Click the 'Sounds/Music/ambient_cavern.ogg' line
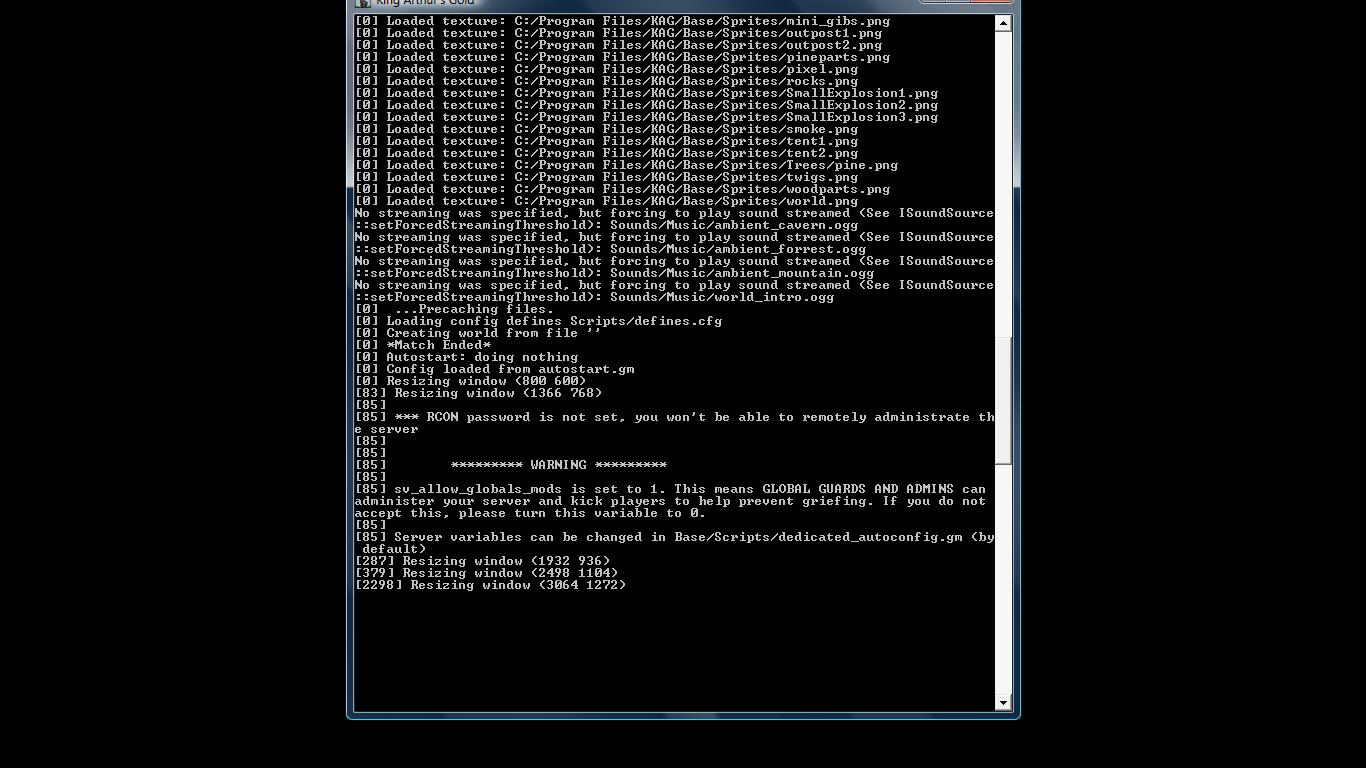The image size is (1366, 768). 606,225
